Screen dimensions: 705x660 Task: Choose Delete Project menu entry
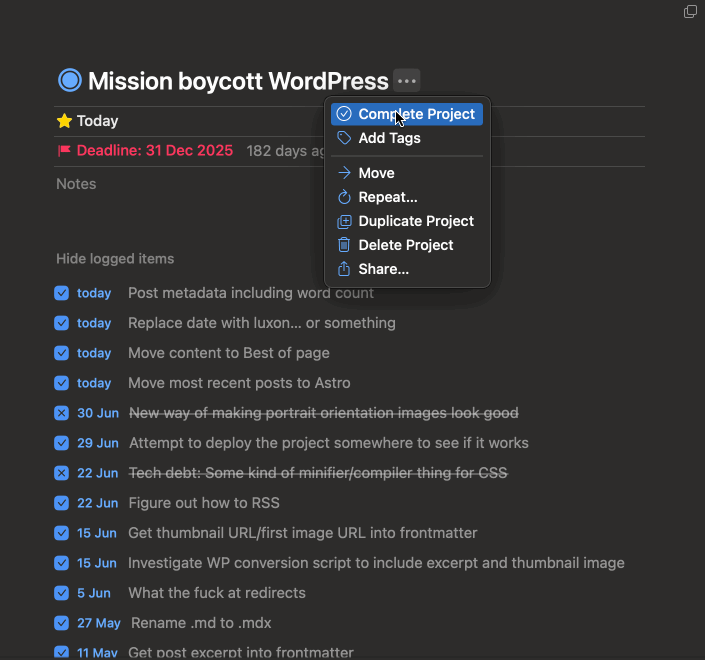[407, 245]
